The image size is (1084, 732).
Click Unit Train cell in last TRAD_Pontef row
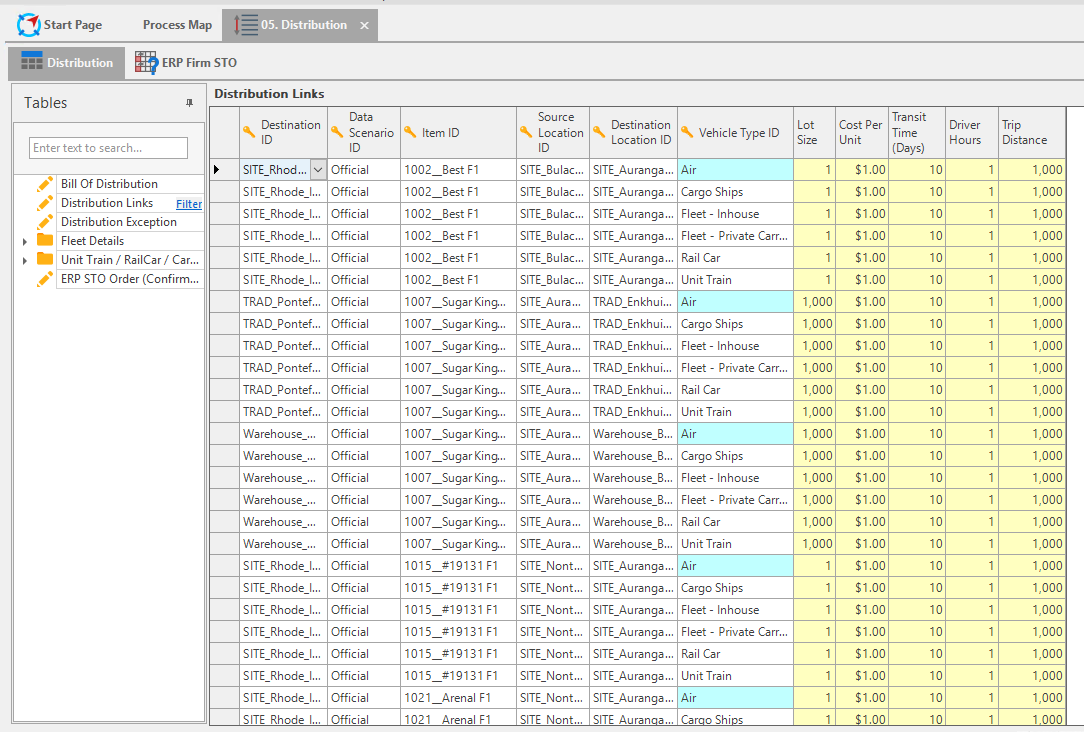pyautogui.click(x=736, y=411)
